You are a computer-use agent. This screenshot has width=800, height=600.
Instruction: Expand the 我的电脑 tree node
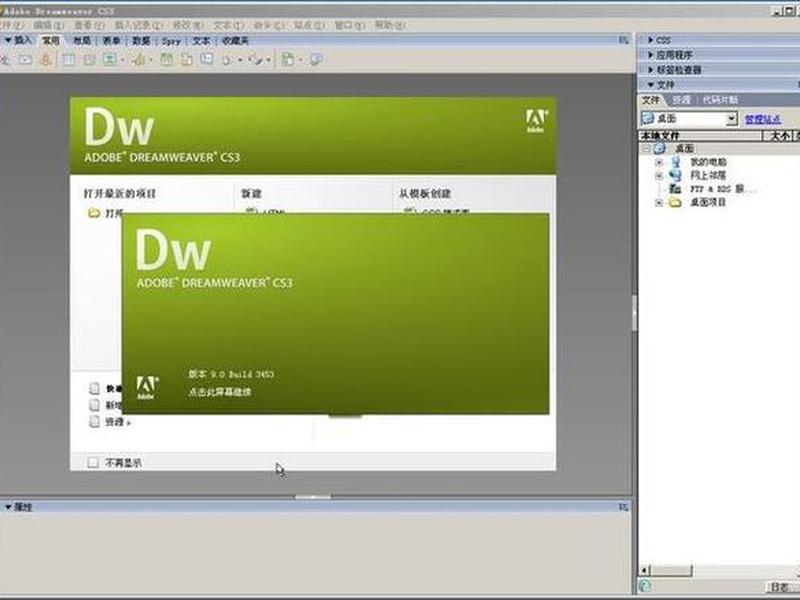pyautogui.click(x=659, y=162)
